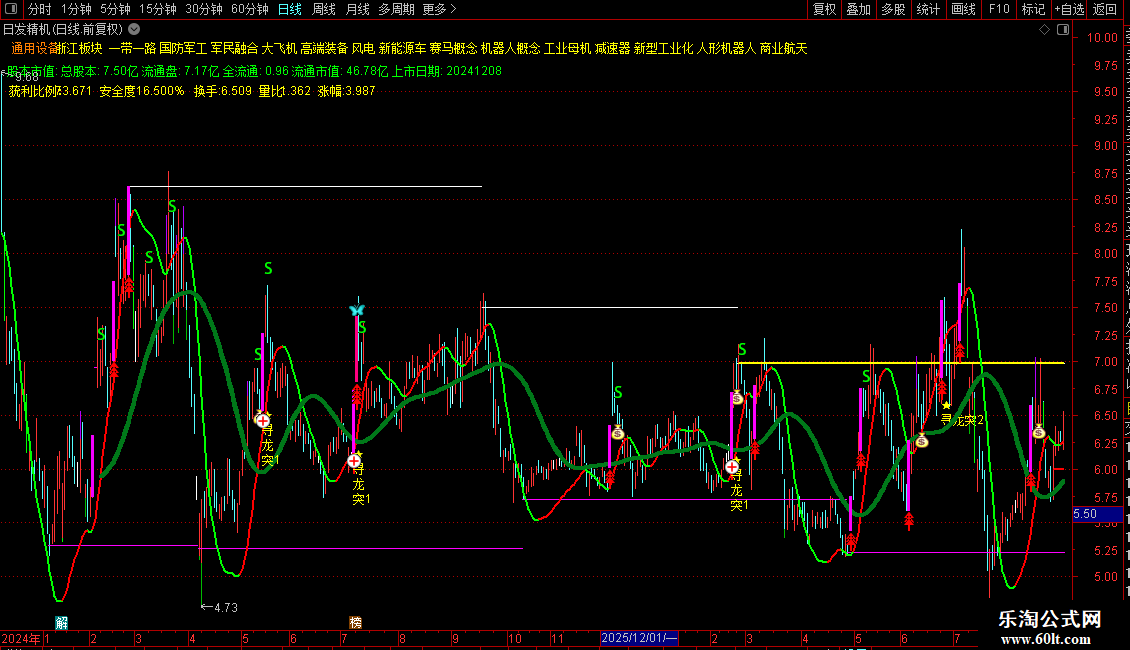Switch to the 周线 weekly period tab
Image resolution: width=1130 pixels, height=650 pixels.
[324, 9]
